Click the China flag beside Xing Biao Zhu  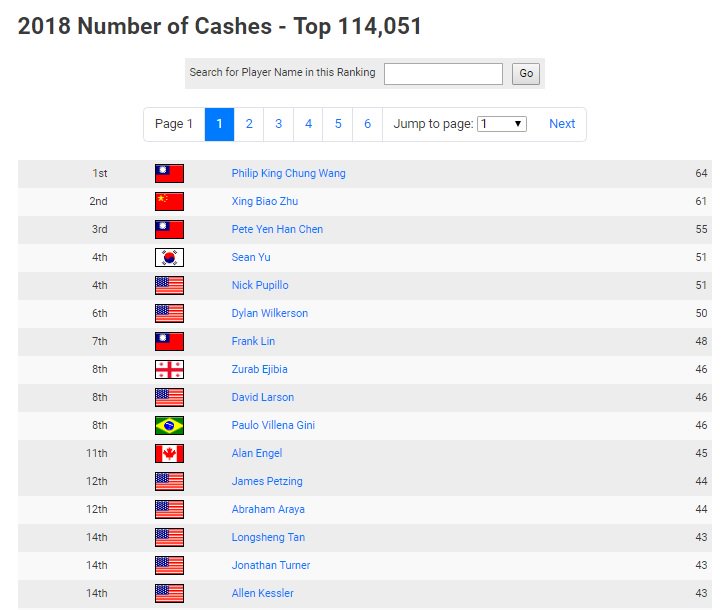click(x=169, y=202)
